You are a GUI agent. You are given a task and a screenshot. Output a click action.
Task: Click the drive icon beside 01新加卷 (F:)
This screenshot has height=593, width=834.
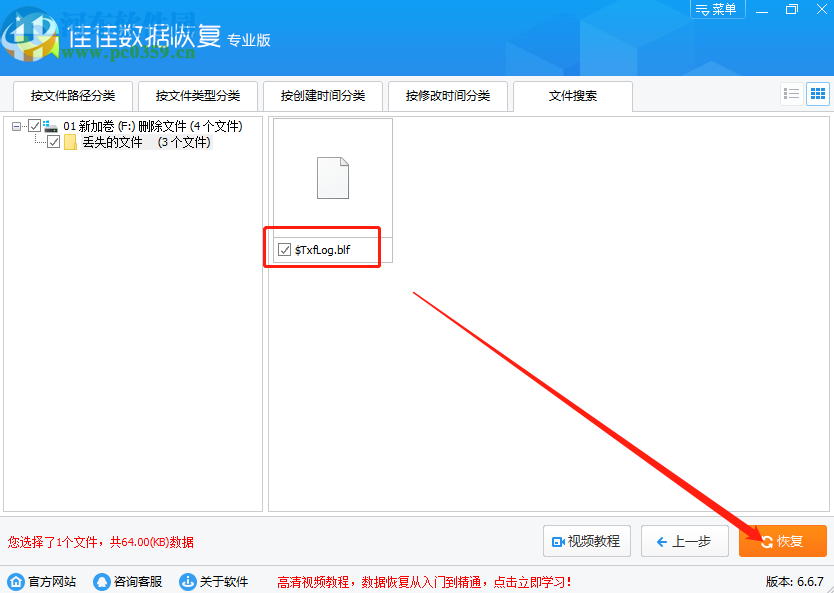(48, 126)
